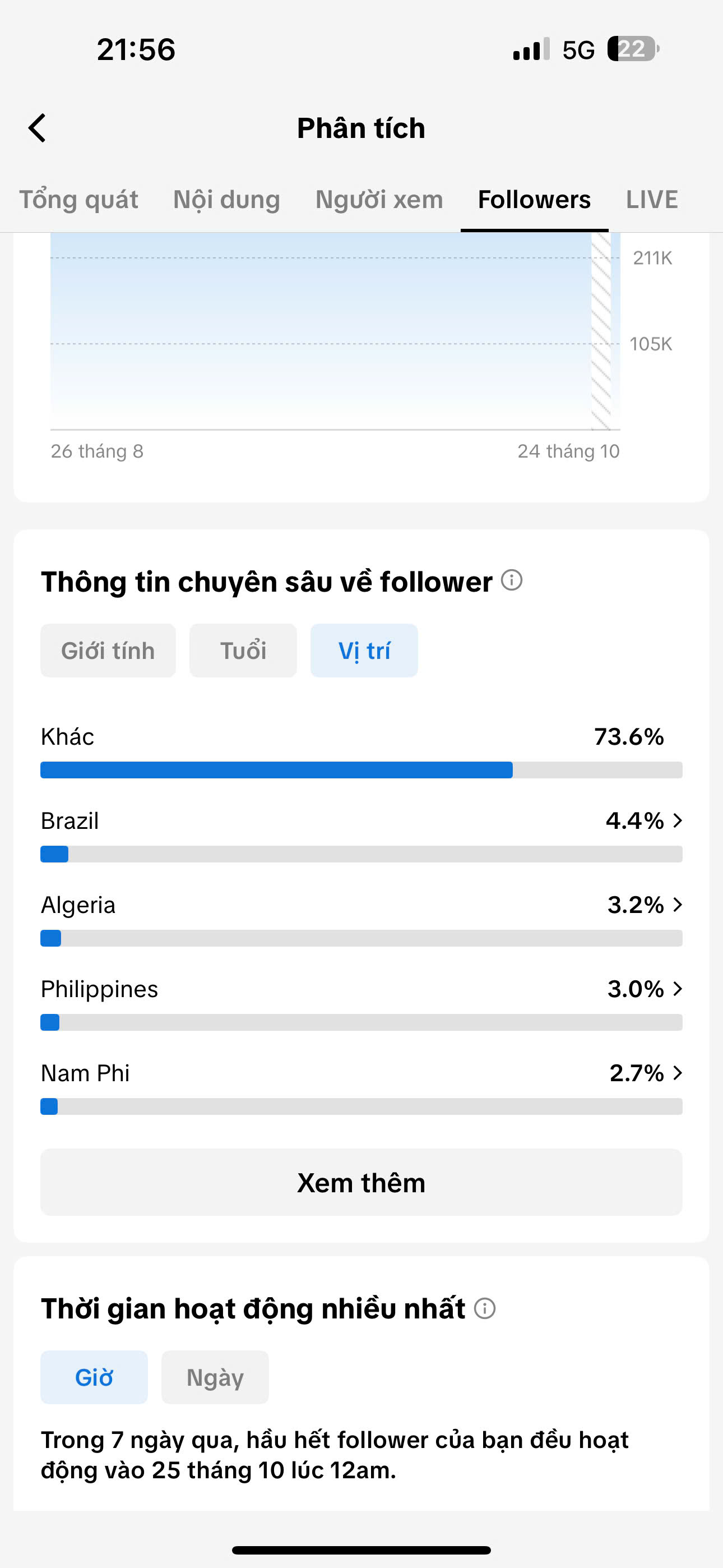The height and width of the screenshot is (1568, 723).
Task: Go to the Người xem tab
Action: [x=379, y=200]
